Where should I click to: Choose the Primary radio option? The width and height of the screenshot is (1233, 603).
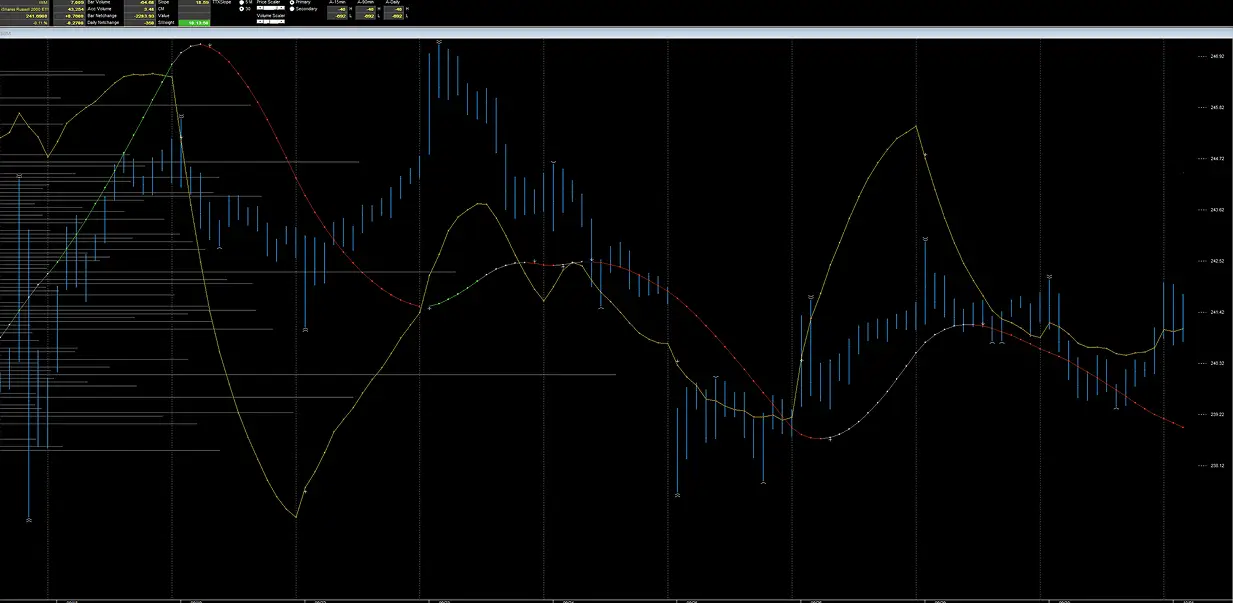point(292,3)
